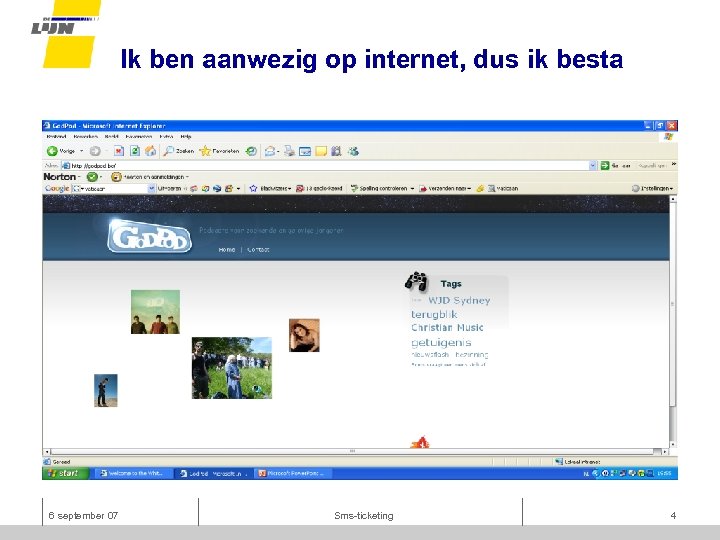Click the horizontal scrollbar thumb

pos(352,451)
